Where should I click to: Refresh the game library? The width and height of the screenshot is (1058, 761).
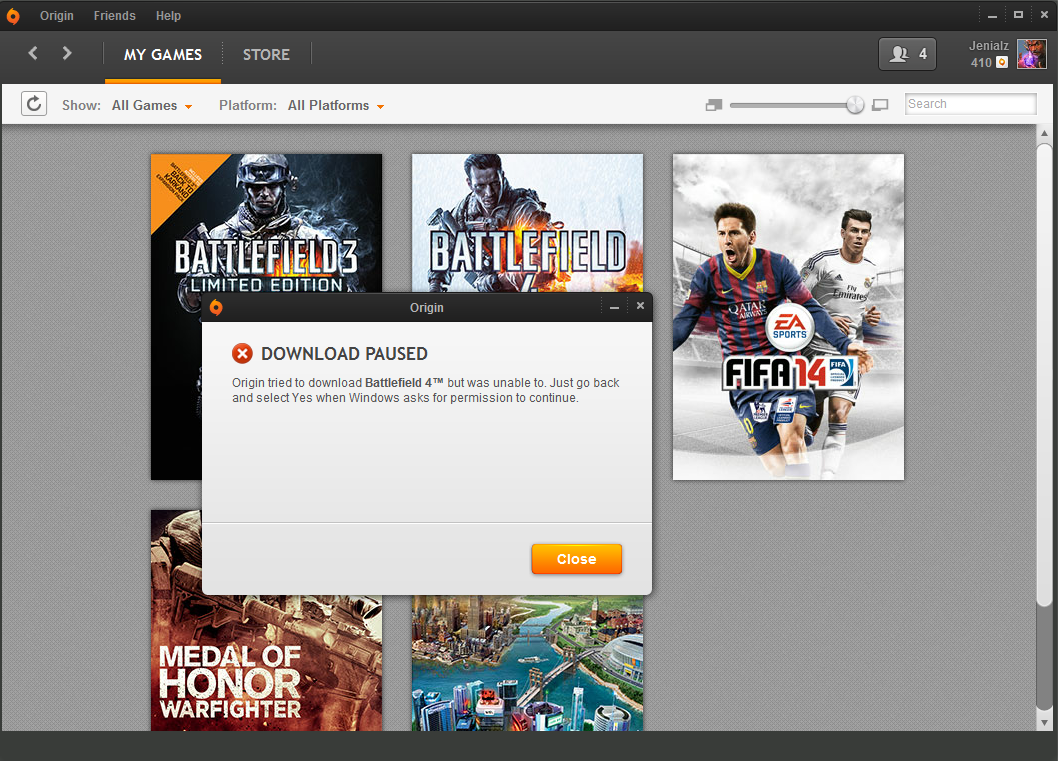click(x=34, y=104)
